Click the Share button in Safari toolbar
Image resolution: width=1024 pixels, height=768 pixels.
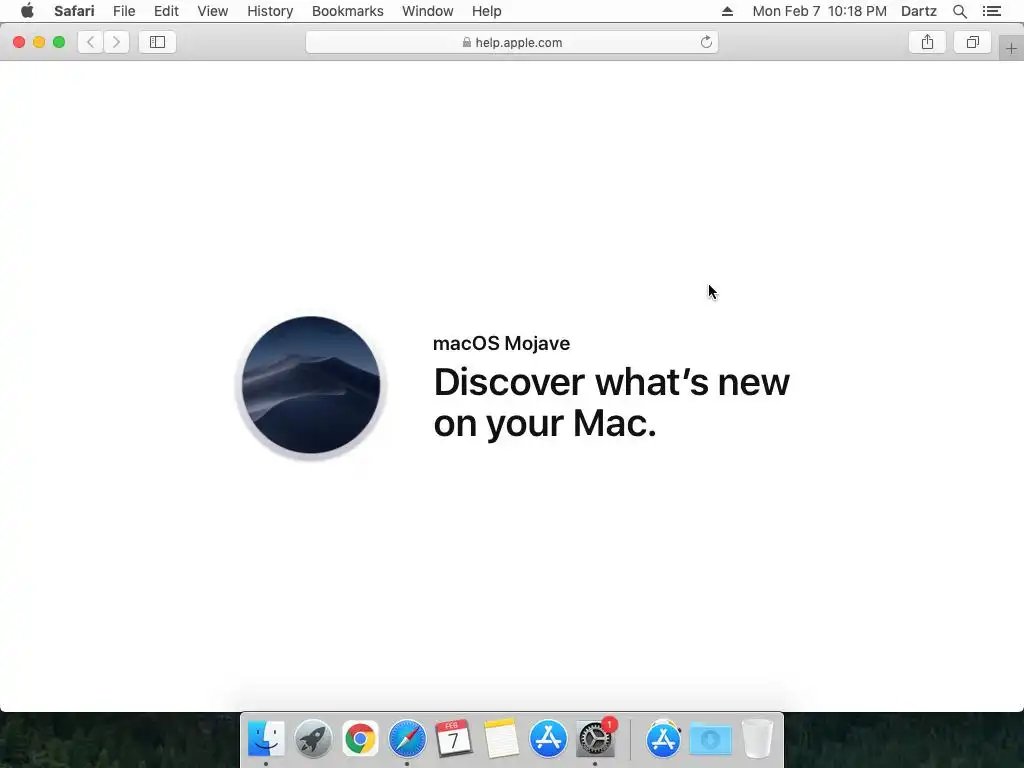(x=927, y=42)
